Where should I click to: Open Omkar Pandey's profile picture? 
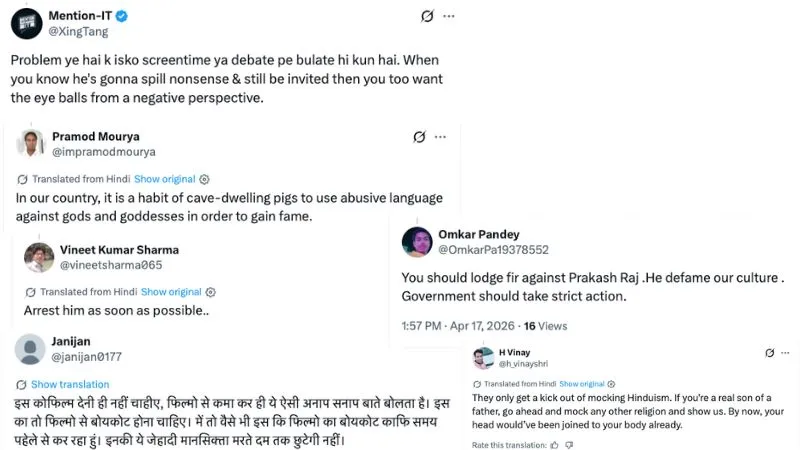point(416,241)
